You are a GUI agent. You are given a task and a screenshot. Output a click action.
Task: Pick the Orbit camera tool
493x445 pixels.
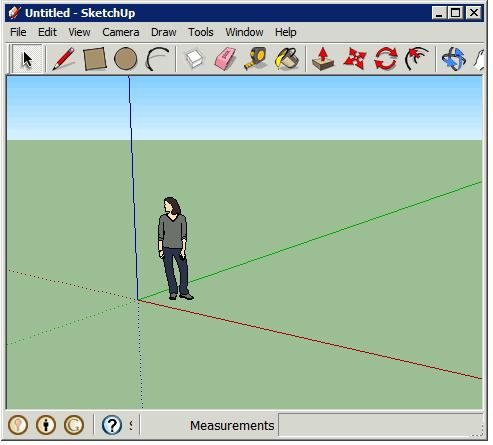(454, 59)
